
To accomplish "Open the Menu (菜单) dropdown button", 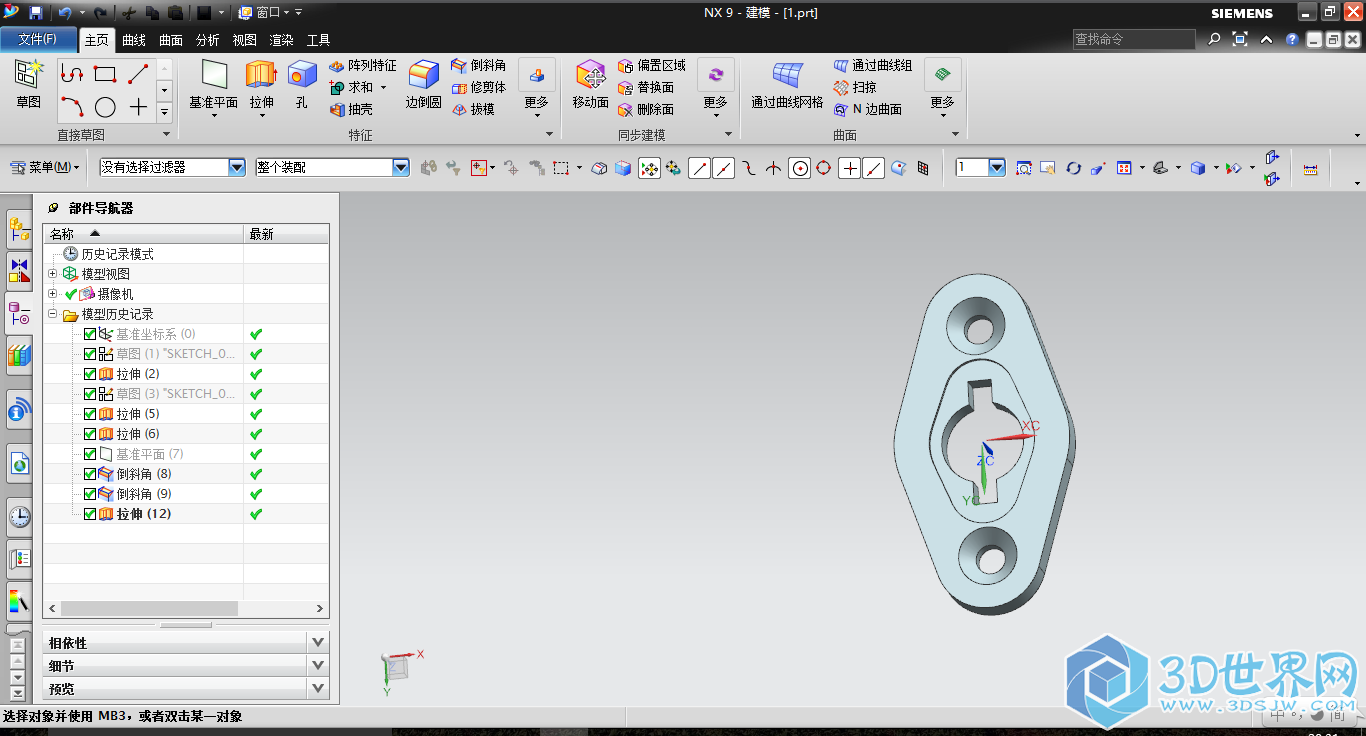I will (45, 168).
